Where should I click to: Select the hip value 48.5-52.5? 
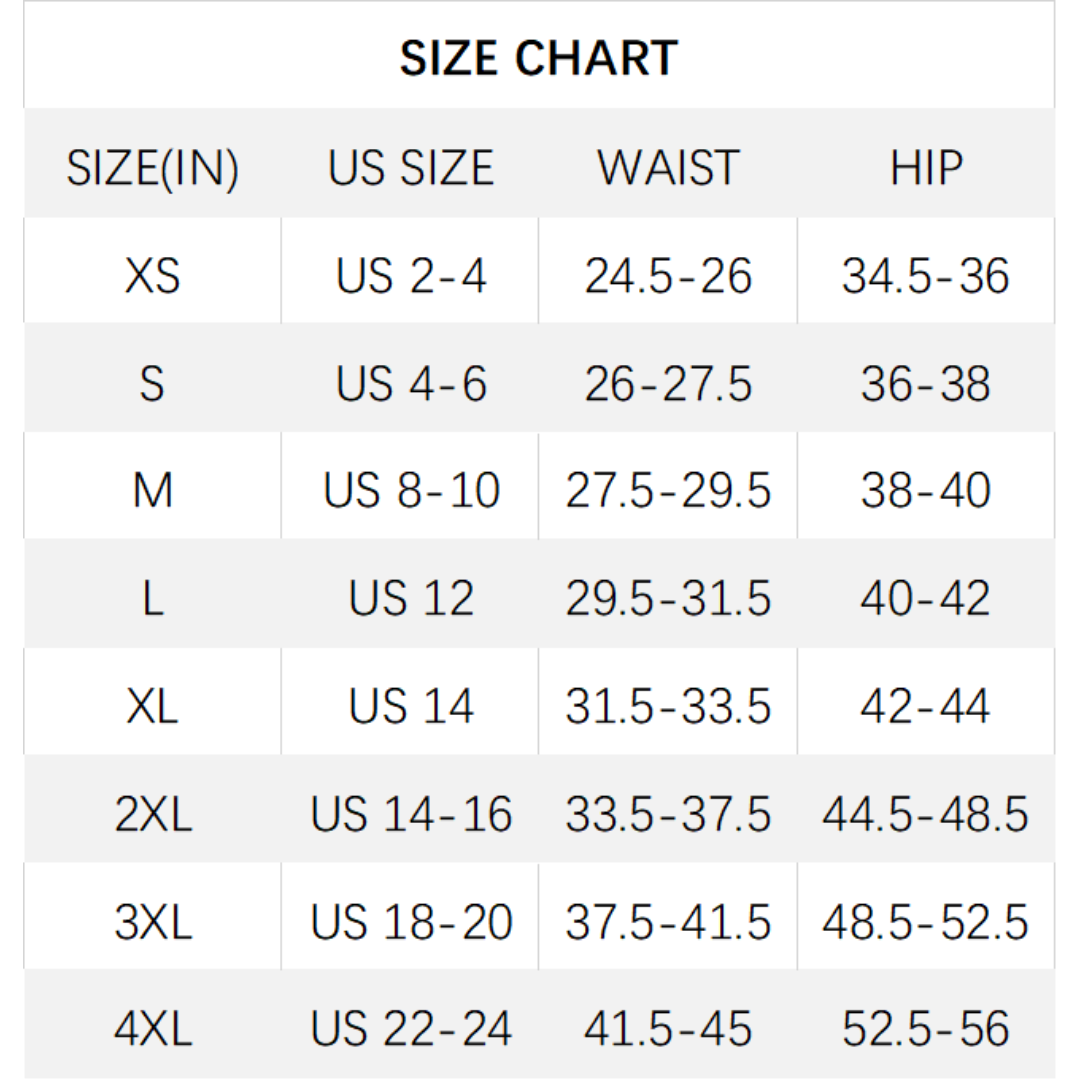click(x=926, y=922)
